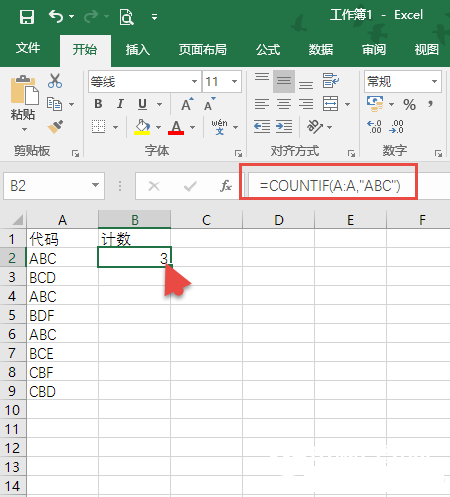Click the Increase Font Size icon
The width and height of the screenshot is (450, 497).
(187, 104)
